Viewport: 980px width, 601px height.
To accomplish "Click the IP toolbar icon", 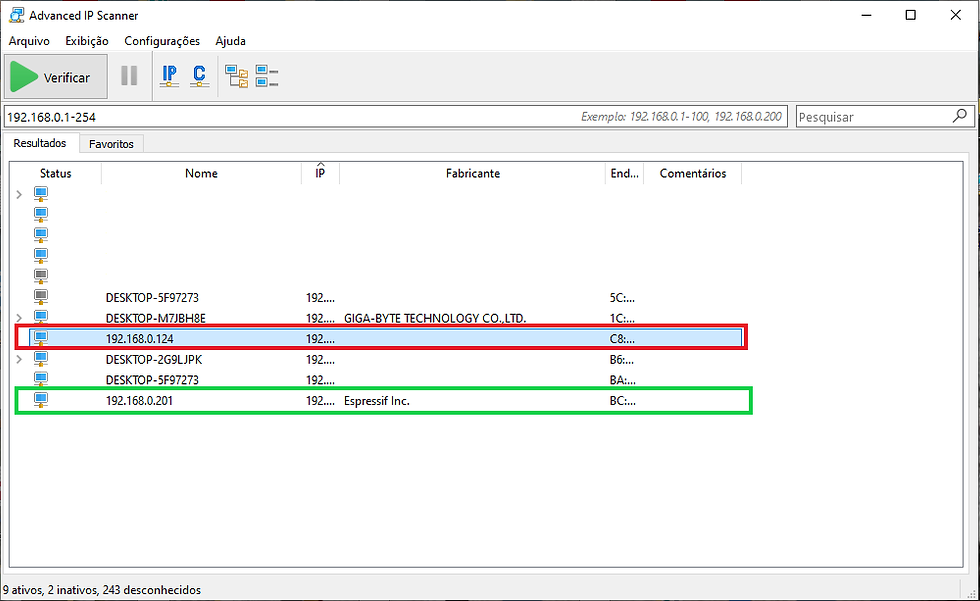I will pyautogui.click(x=169, y=76).
